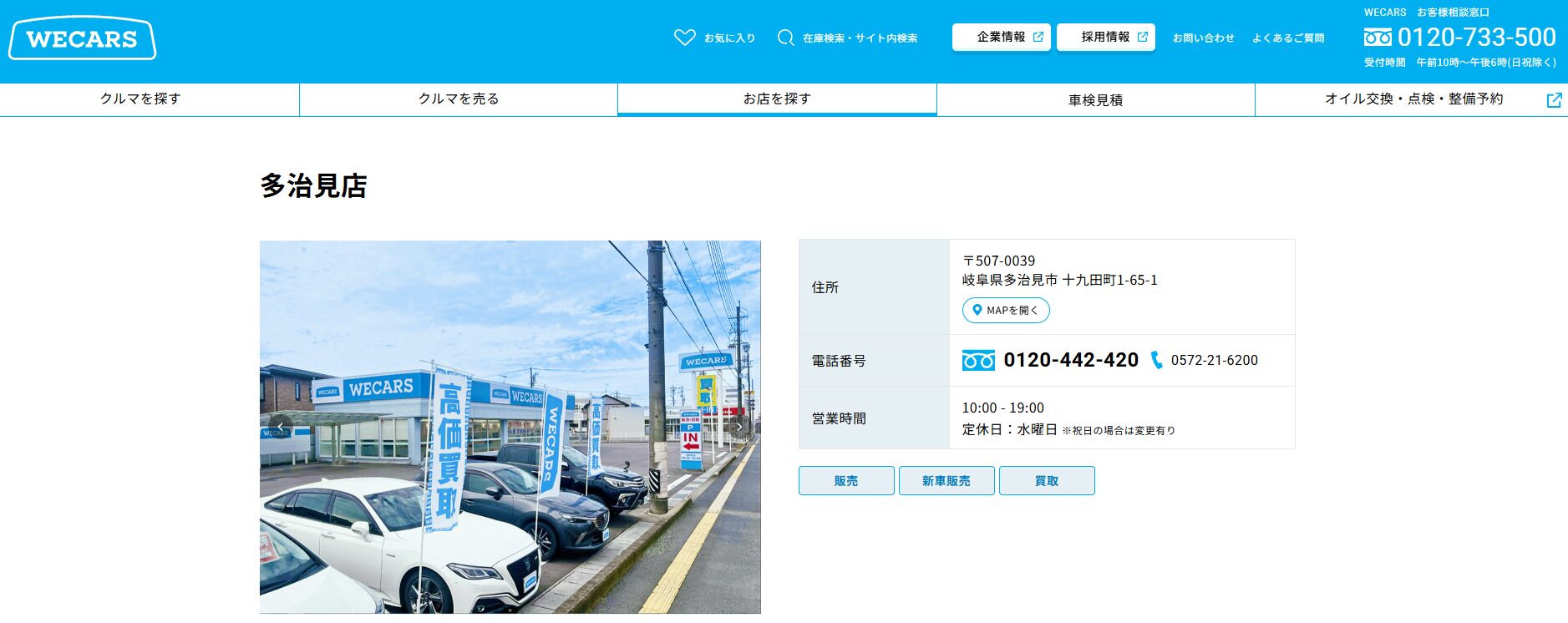Click the WECARS logo
Viewport: 1568px width, 623px height.
point(82,38)
